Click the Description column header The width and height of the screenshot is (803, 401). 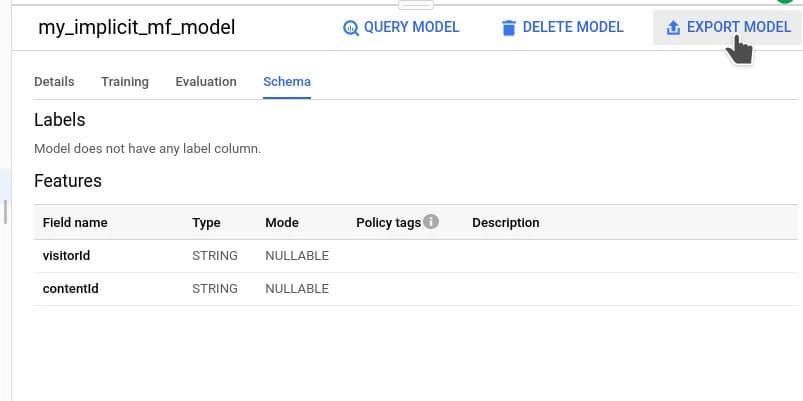(505, 223)
